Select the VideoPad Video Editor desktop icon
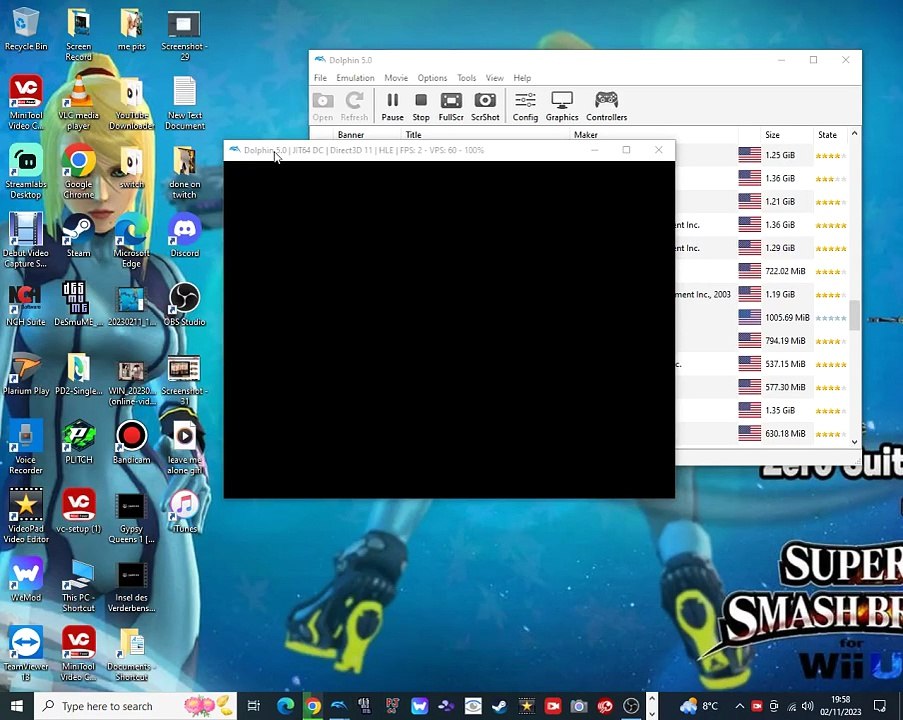This screenshot has height=720, width=903. coord(26,517)
